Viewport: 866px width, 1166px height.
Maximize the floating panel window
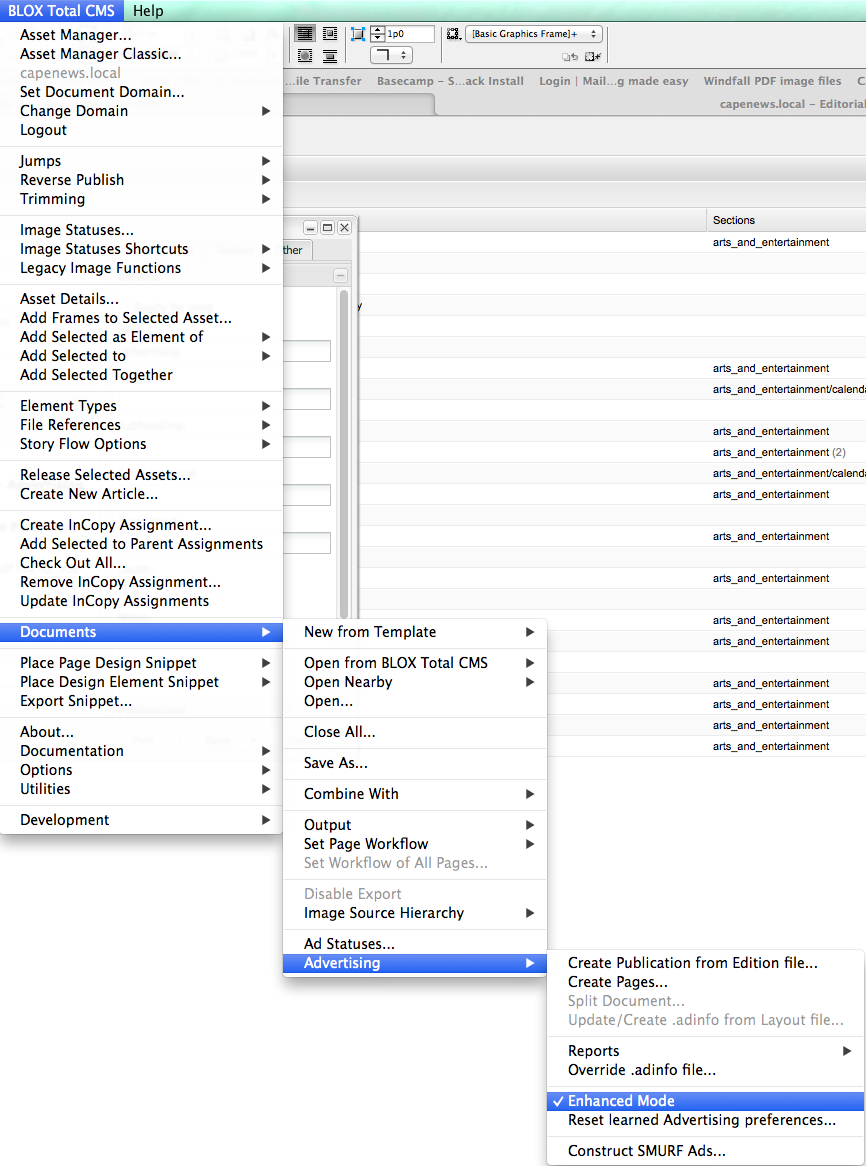coord(328,228)
